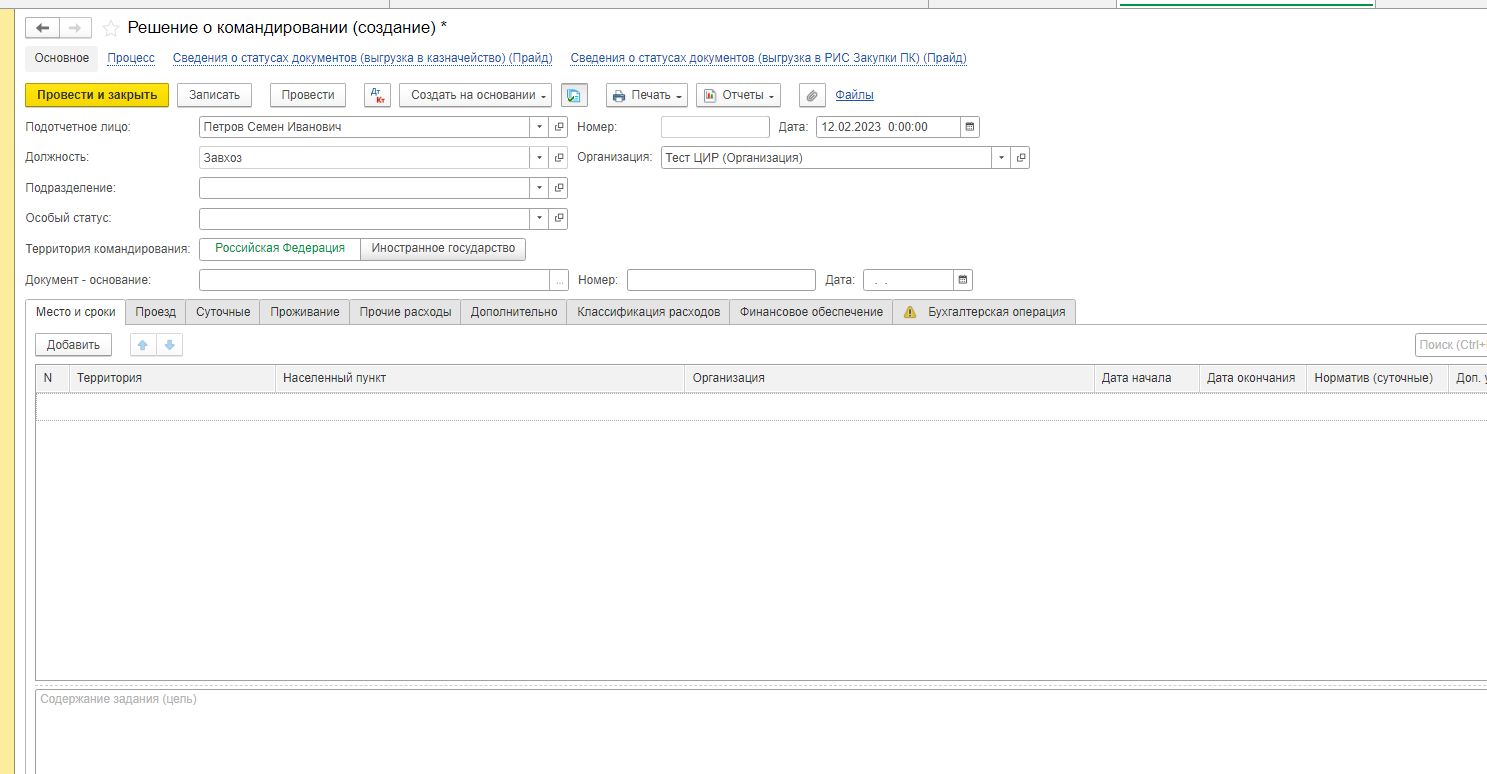
Task: Sort by Территория column header
Action: 172,378
